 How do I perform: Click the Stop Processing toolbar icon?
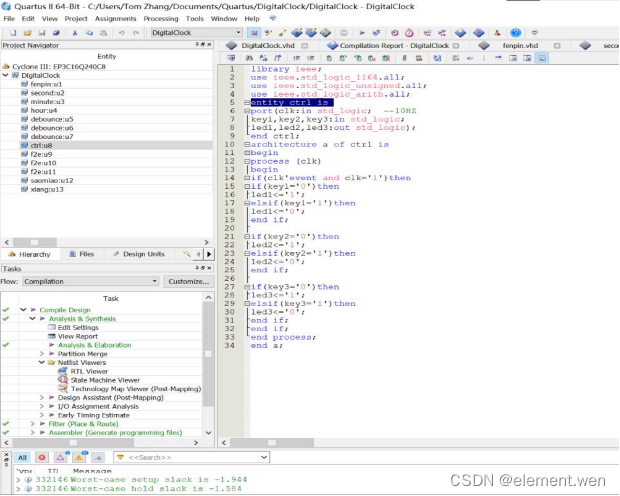[x=344, y=33]
